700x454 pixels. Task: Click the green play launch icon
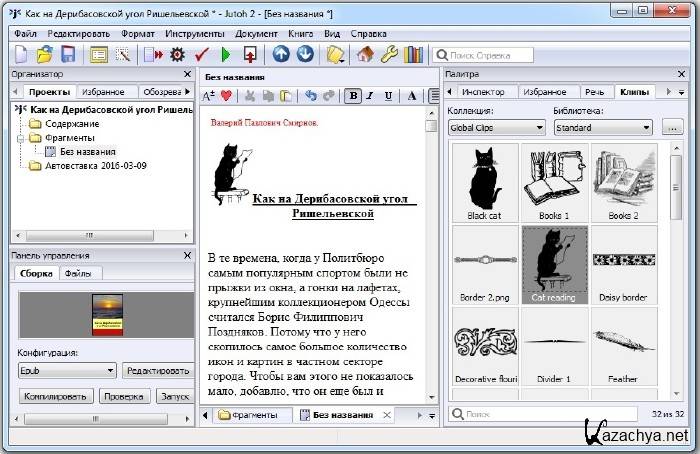coord(225,54)
